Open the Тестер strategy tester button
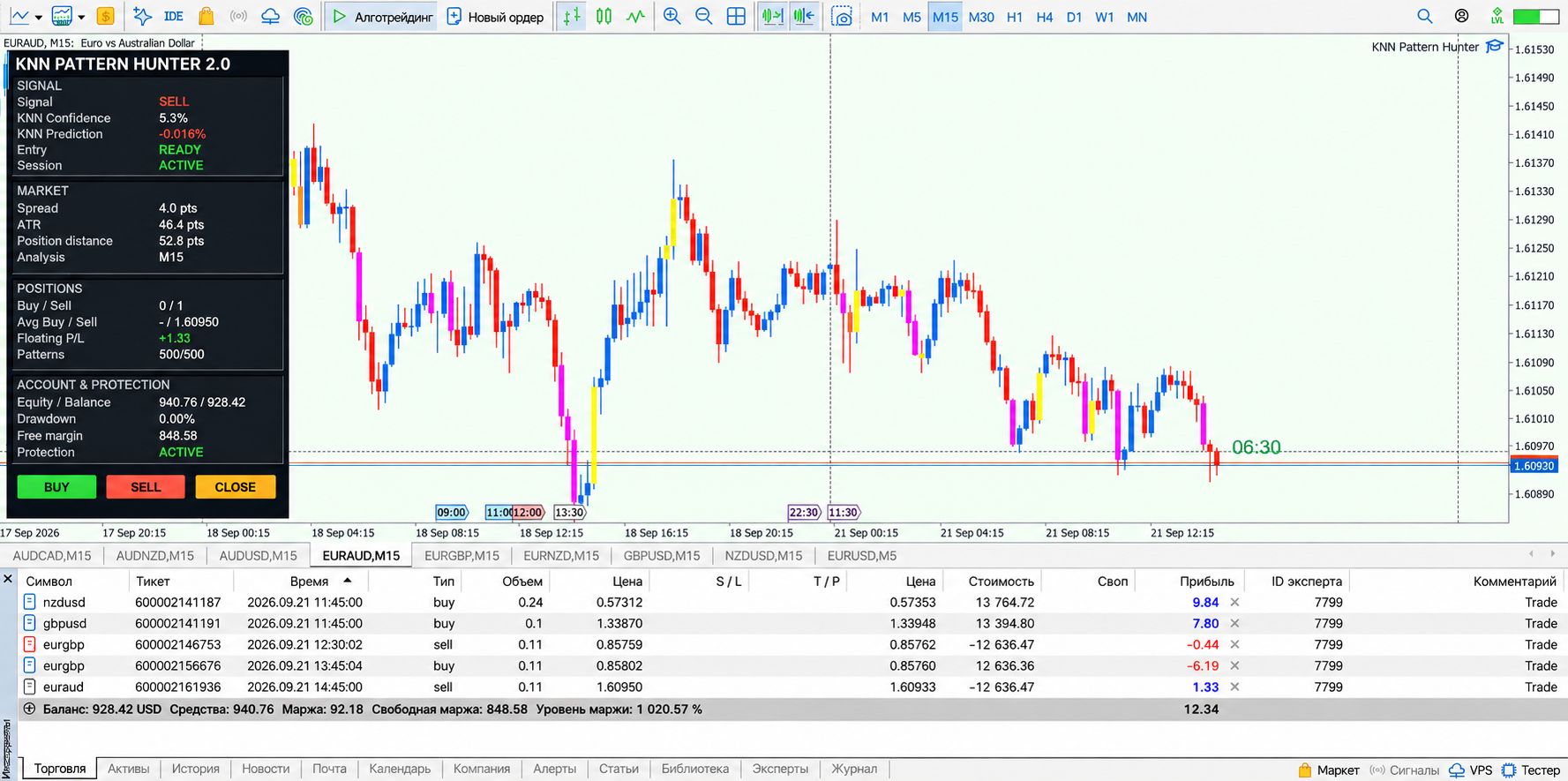This screenshot has width=1568, height=781. click(x=1531, y=770)
